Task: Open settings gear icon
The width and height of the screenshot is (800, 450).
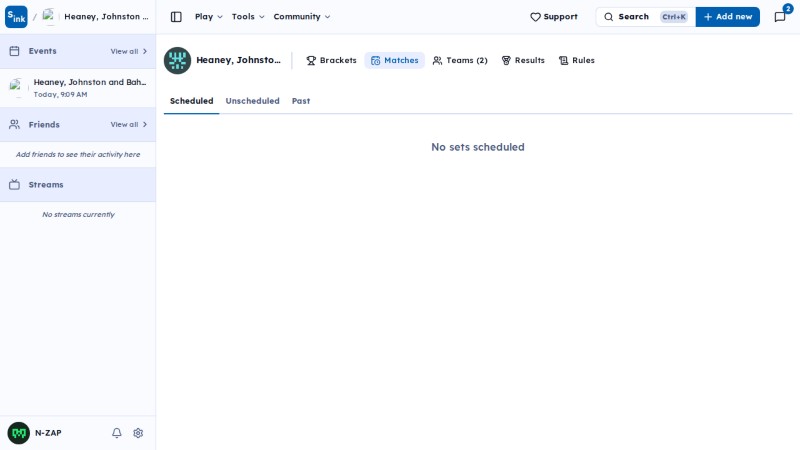Action: click(x=138, y=433)
